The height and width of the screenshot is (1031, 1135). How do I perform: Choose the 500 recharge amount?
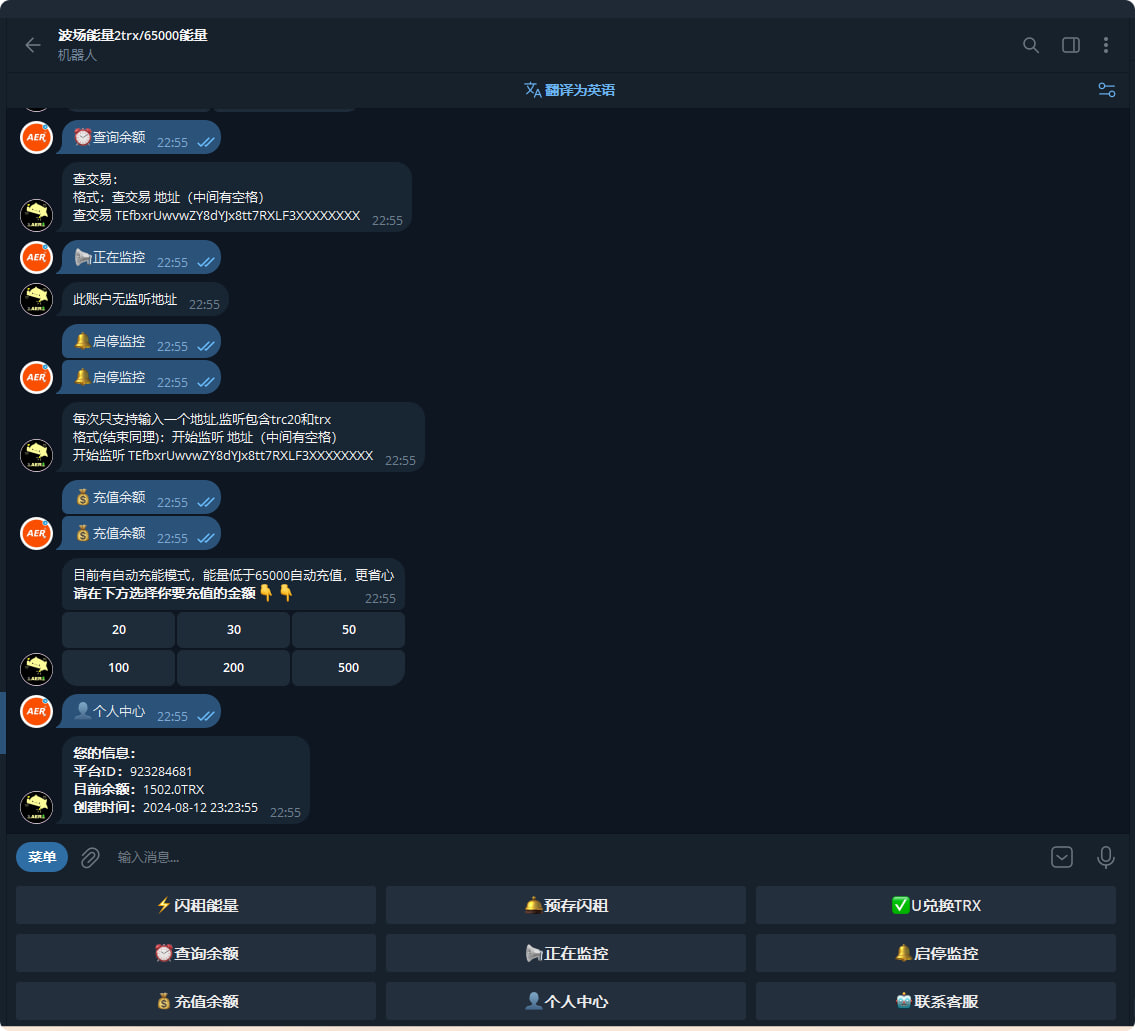[x=348, y=668]
